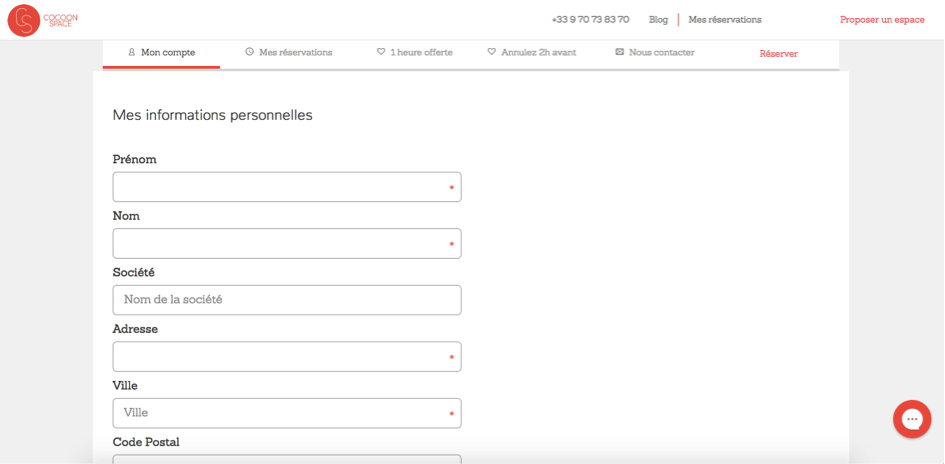The height and width of the screenshot is (464, 945).
Task: Focus the Adresse input field
Action: tap(287, 357)
